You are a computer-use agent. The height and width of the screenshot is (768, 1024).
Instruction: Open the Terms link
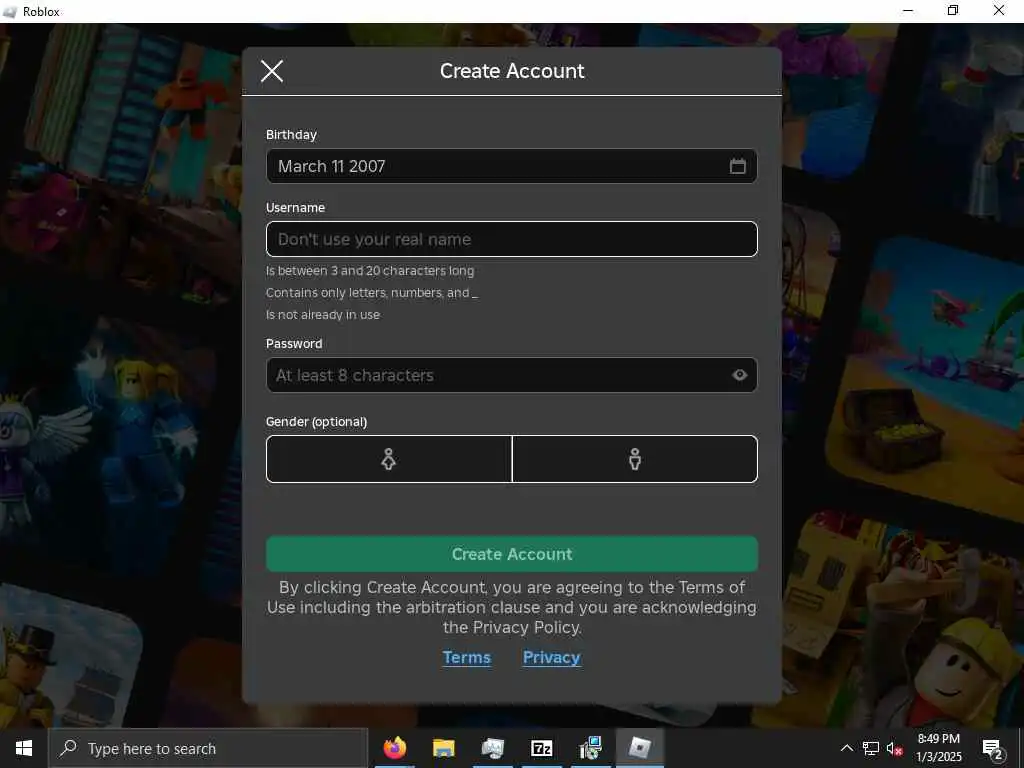(x=466, y=658)
